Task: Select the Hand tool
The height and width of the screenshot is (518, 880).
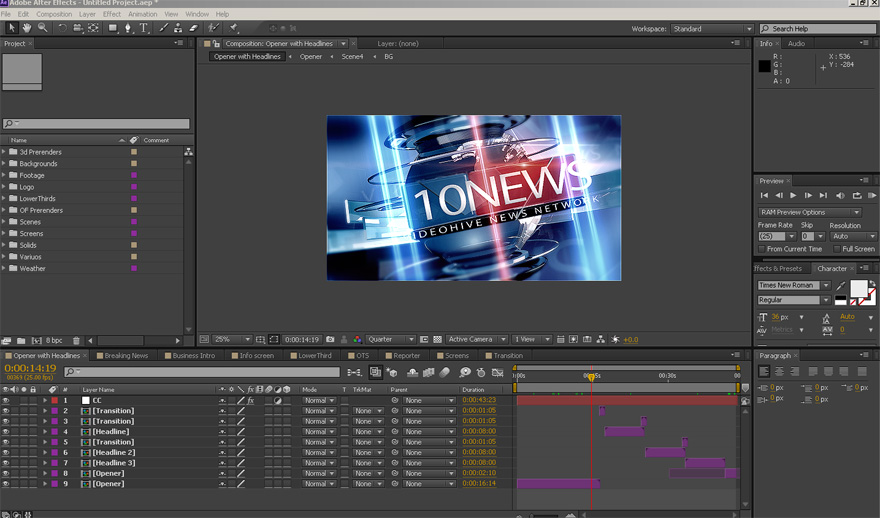Action: [x=26, y=27]
